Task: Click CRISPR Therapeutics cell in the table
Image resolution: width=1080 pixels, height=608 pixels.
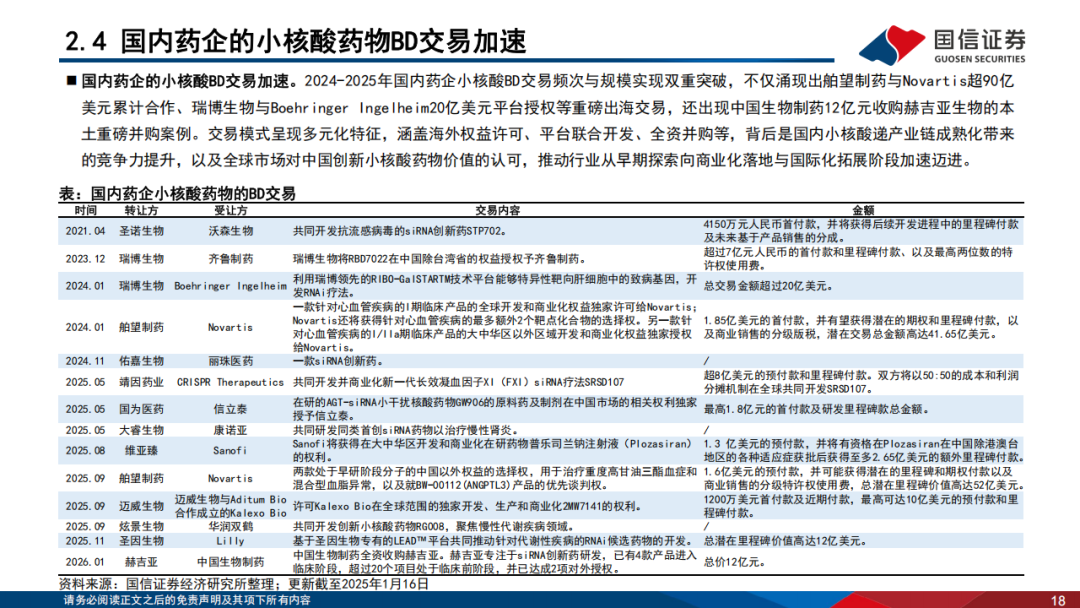Action: pos(230,382)
